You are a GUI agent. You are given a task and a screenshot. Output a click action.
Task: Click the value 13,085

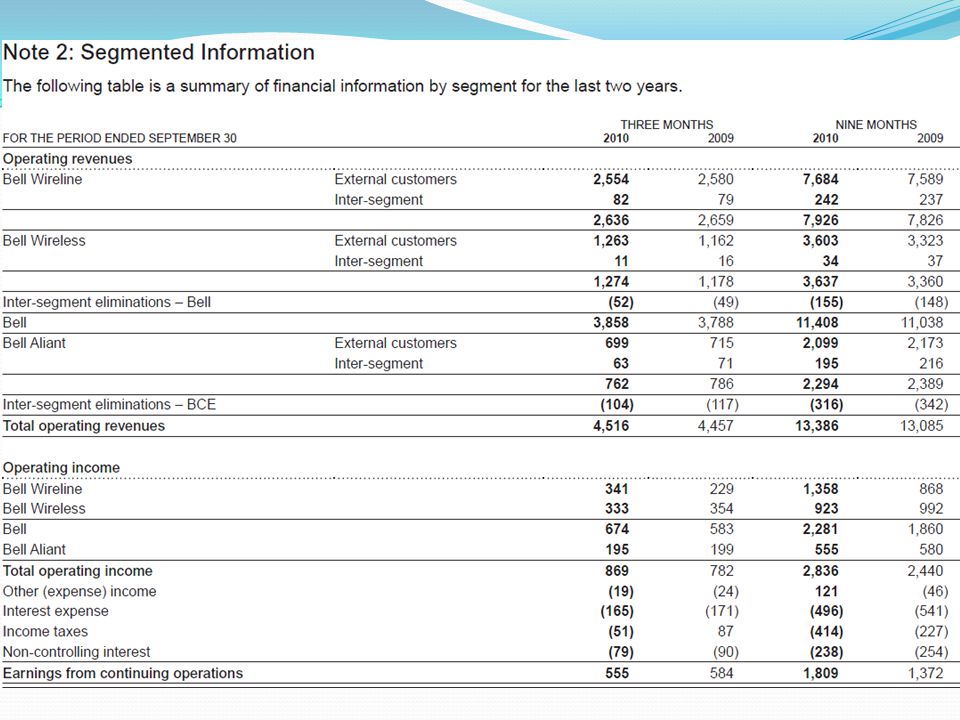click(x=922, y=426)
